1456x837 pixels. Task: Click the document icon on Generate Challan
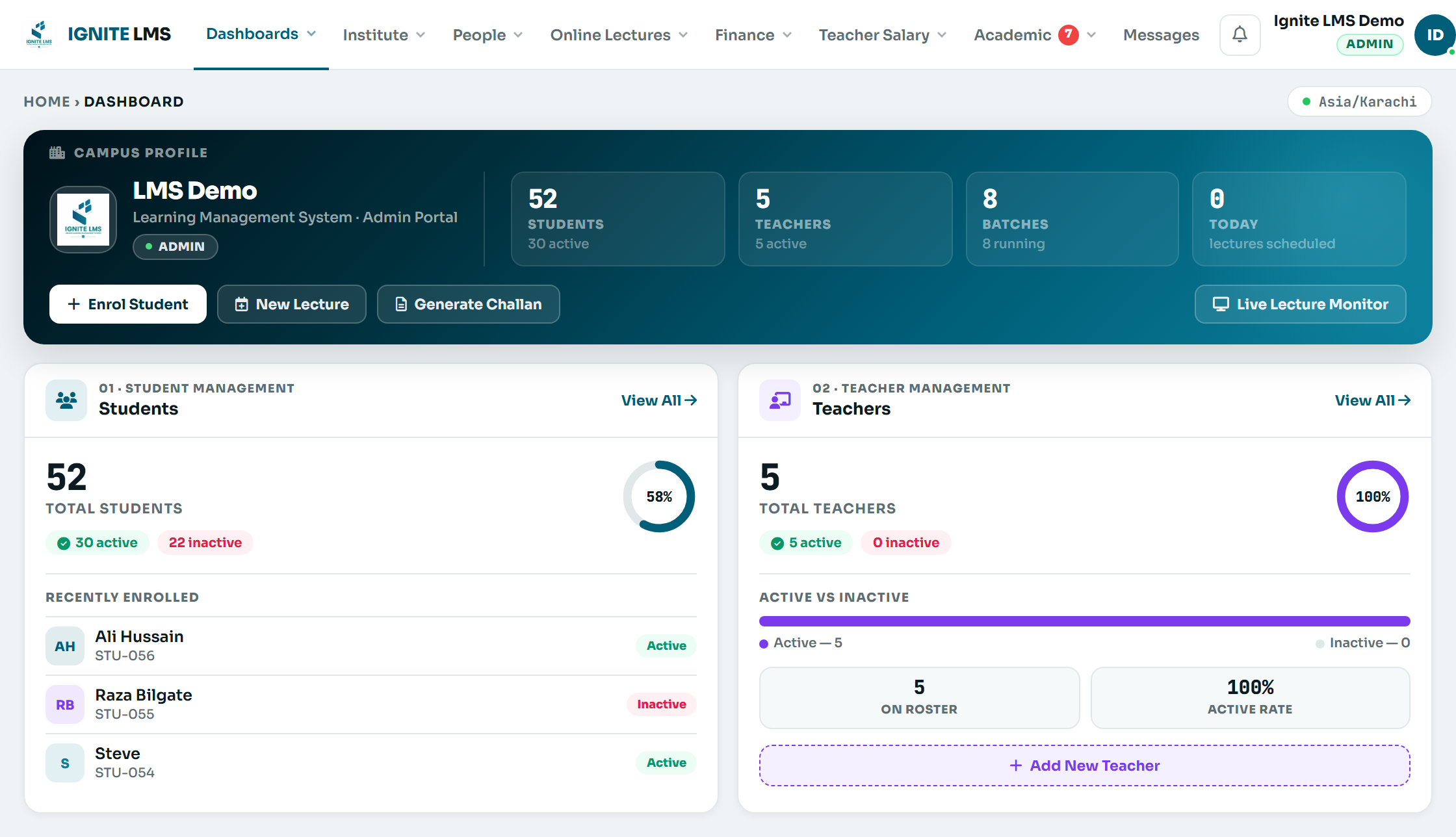coord(401,304)
